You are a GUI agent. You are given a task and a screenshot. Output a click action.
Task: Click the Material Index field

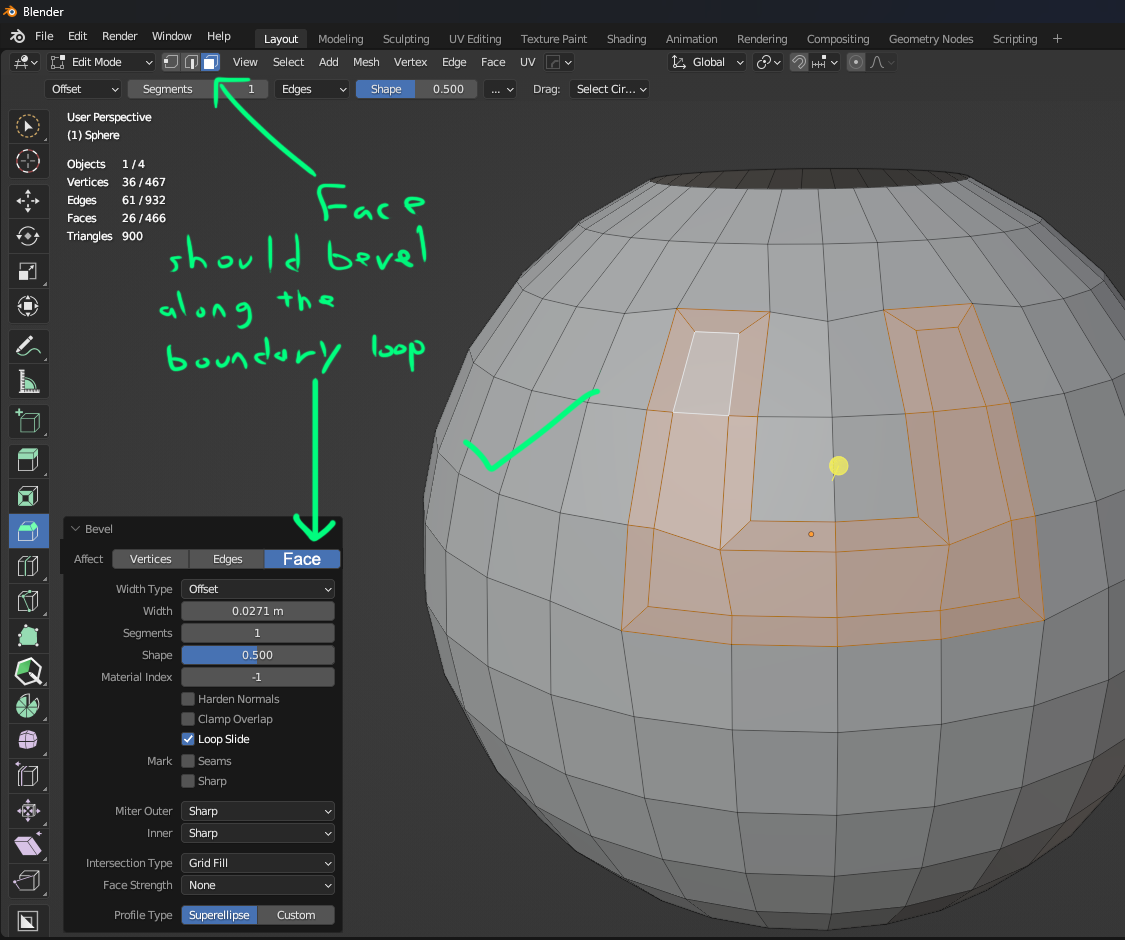[258, 677]
